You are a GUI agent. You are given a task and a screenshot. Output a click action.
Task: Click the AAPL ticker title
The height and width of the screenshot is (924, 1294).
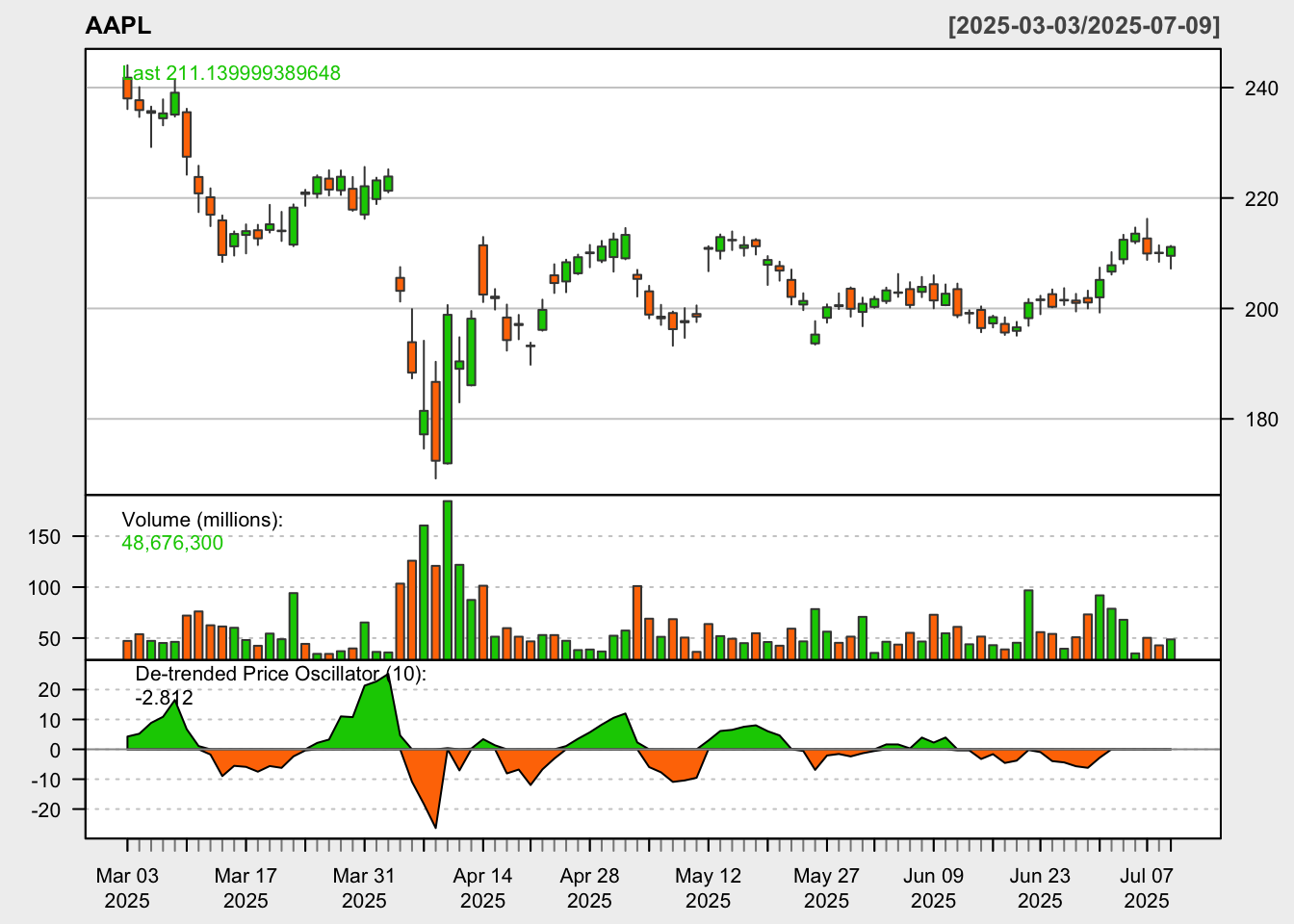(x=117, y=26)
